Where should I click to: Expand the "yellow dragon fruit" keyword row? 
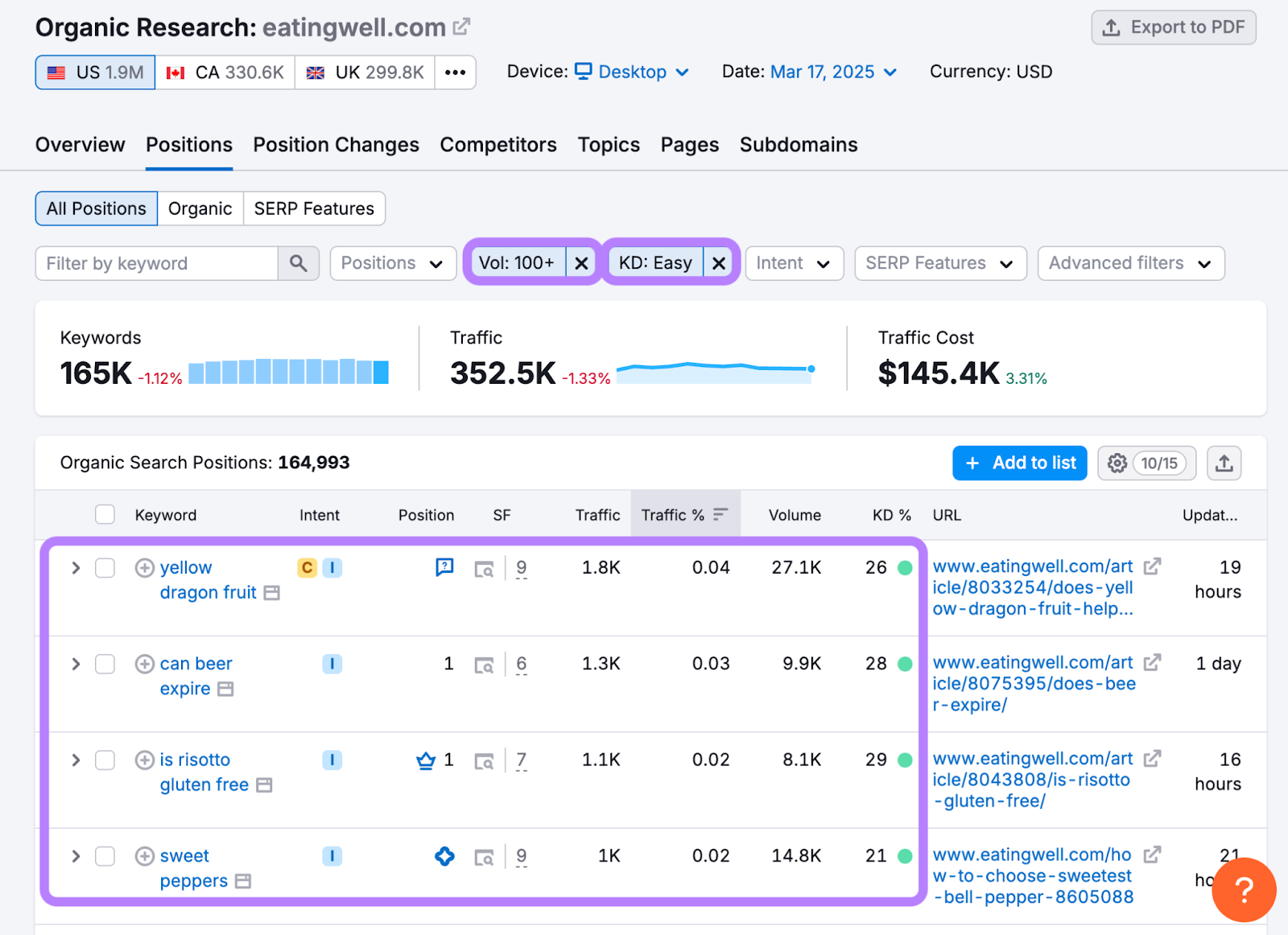tap(75, 567)
